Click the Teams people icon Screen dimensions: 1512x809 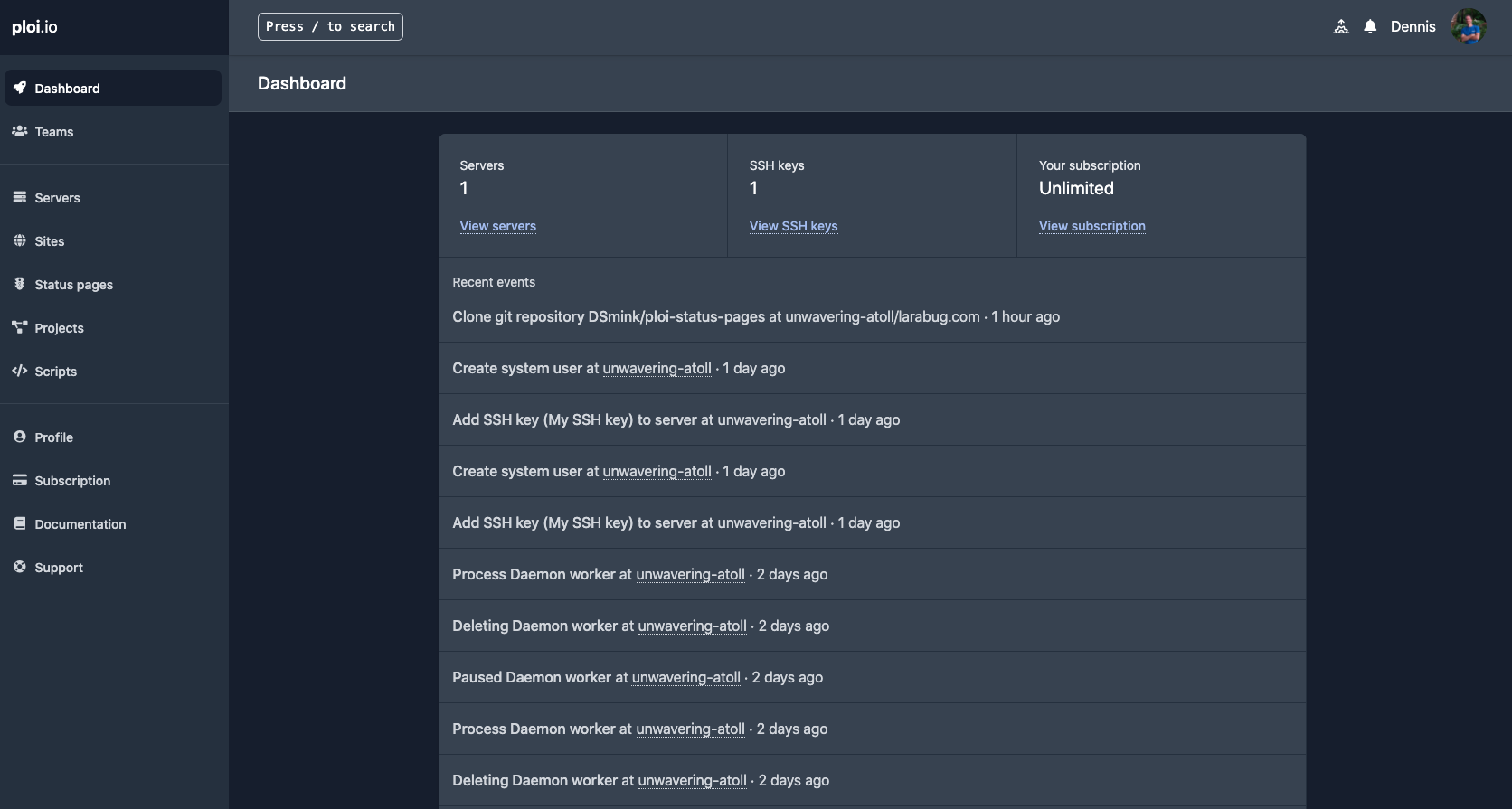(20, 131)
